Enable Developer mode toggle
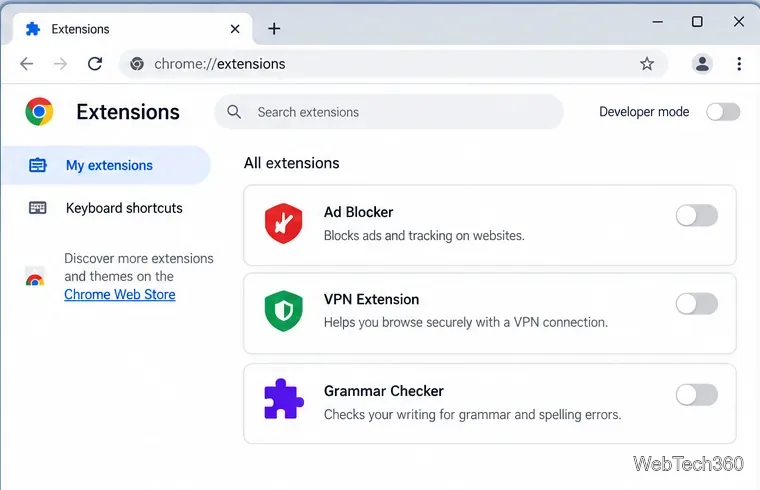Screen dimensions: 760x490 [x=723, y=112]
